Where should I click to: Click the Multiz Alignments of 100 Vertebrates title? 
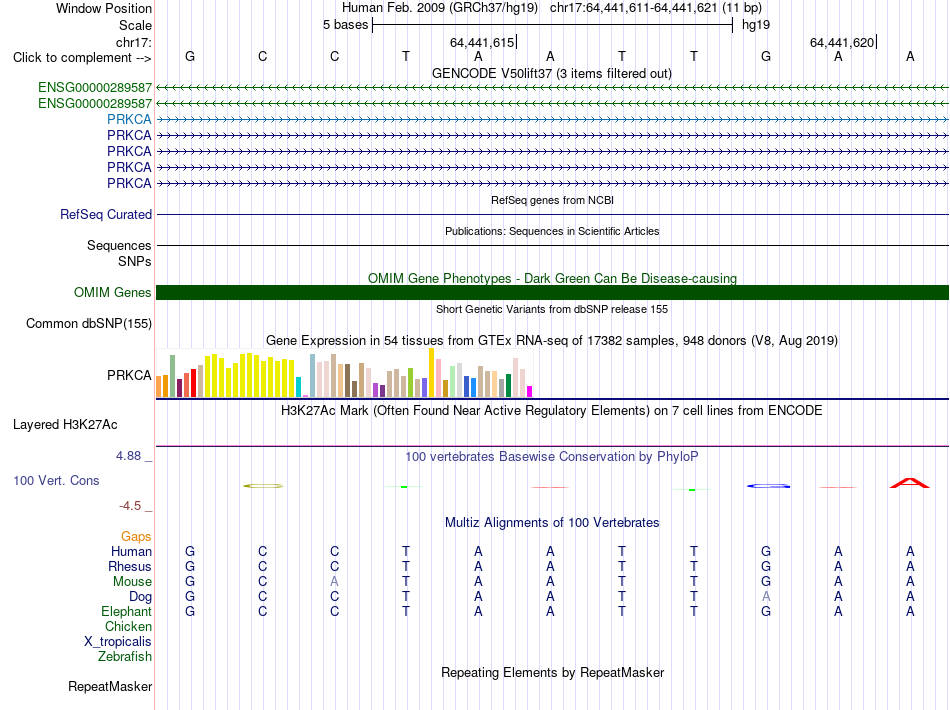click(552, 523)
